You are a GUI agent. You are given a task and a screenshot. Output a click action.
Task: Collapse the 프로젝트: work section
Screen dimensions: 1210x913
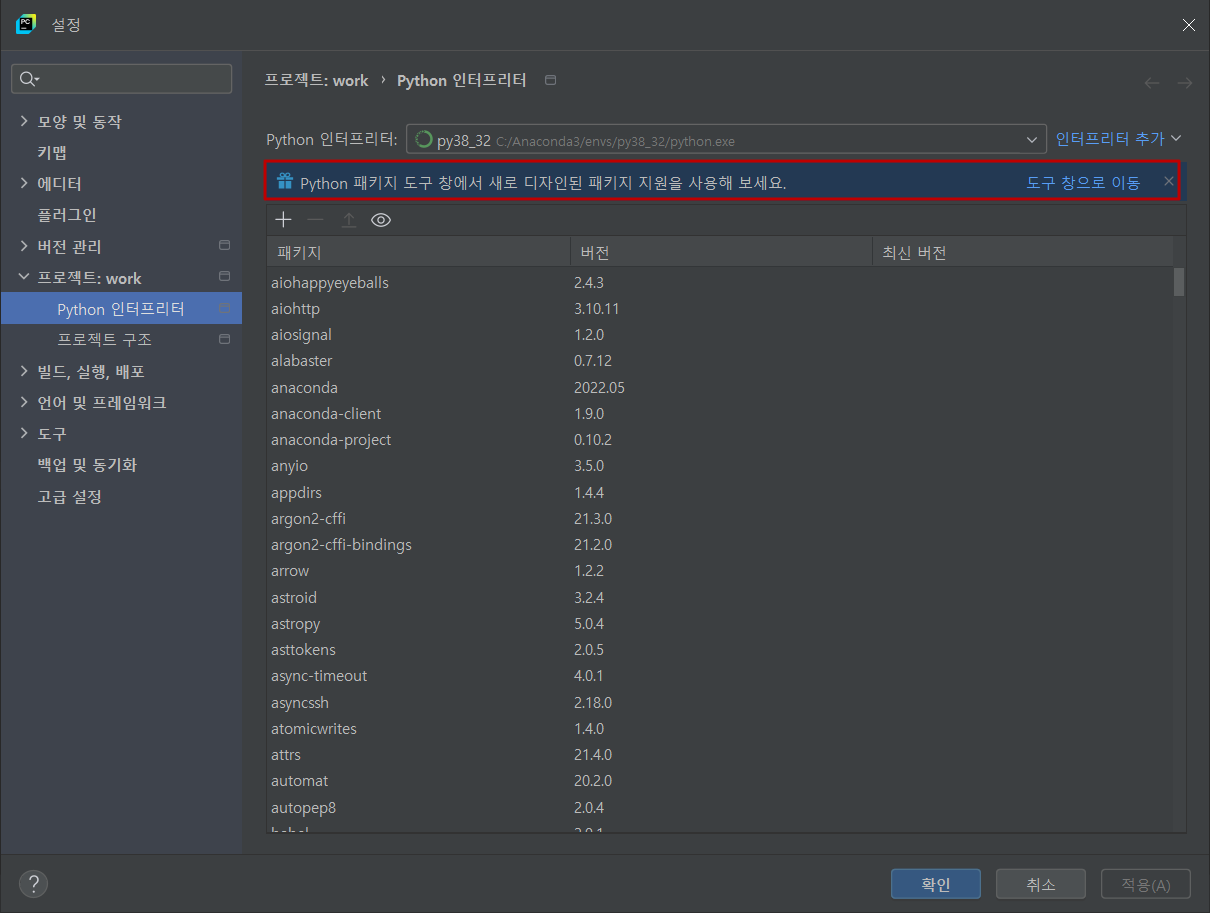(x=24, y=277)
